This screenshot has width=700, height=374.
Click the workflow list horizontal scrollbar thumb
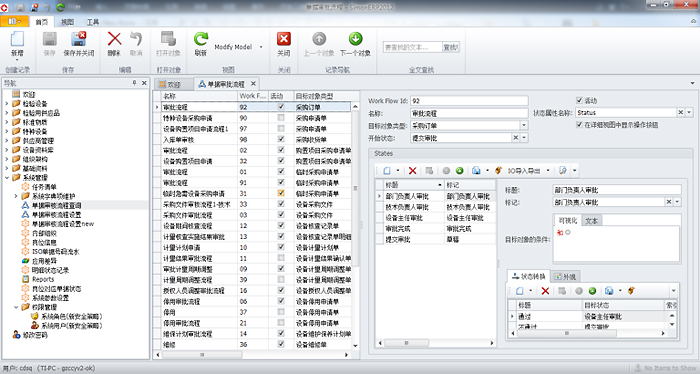(x=202, y=355)
